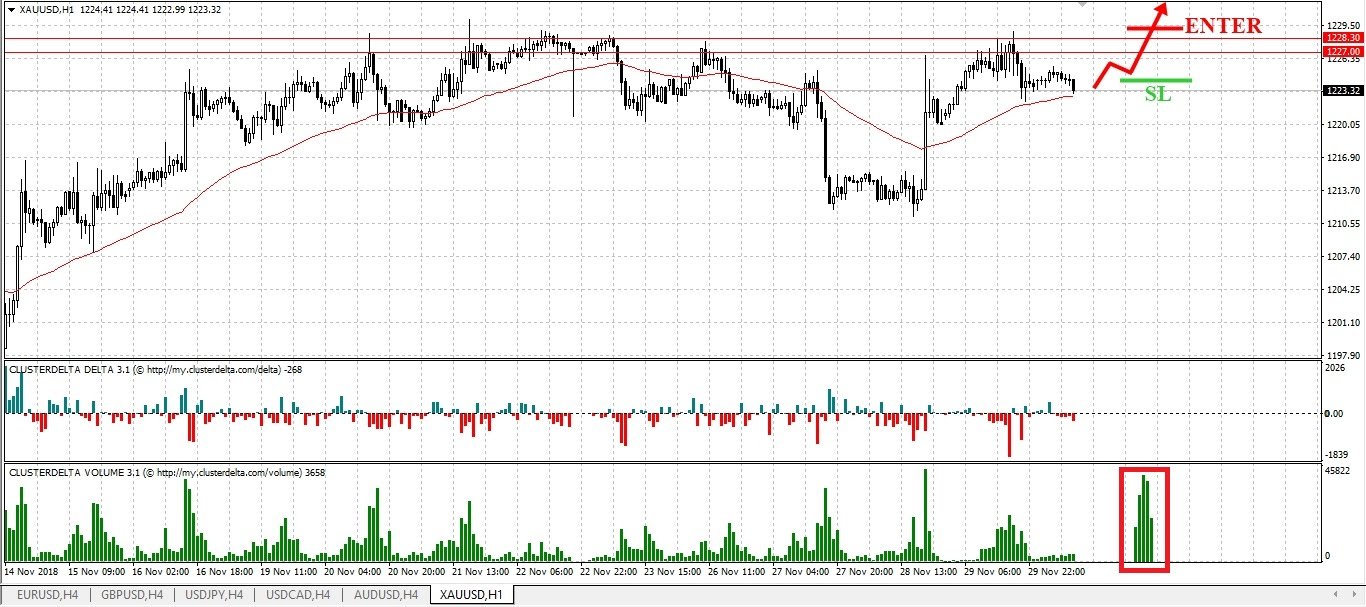Click the red upward arrow drawing
This screenshot has width=1366, height=607.
pyautogui.click(x=1131, y=45)
